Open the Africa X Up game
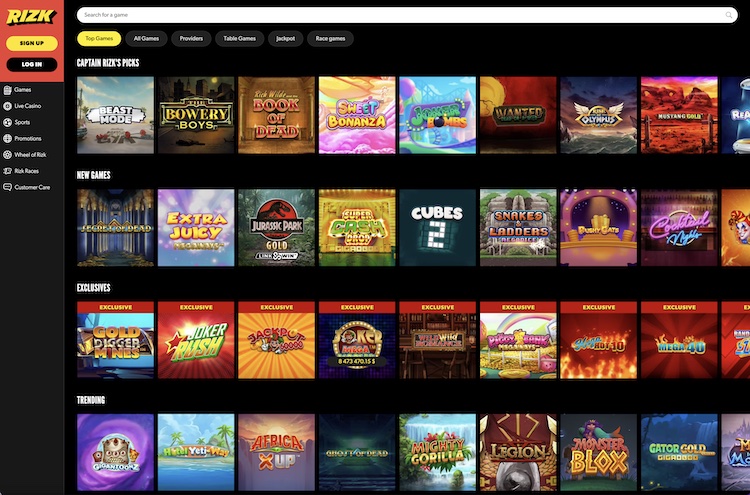750x495 pixels. 276,452
